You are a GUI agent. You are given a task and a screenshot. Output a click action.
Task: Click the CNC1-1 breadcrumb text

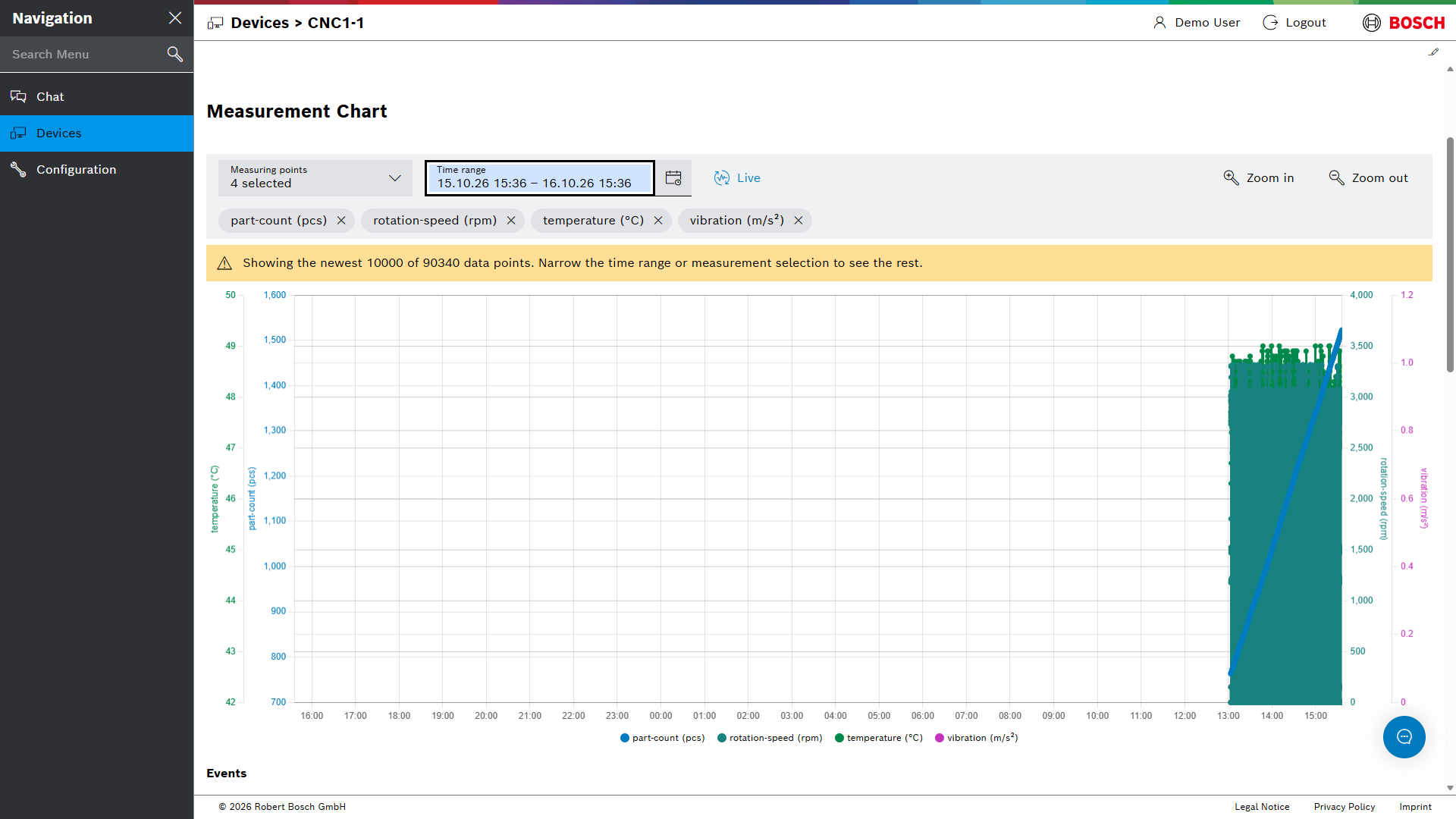point(336,23)
